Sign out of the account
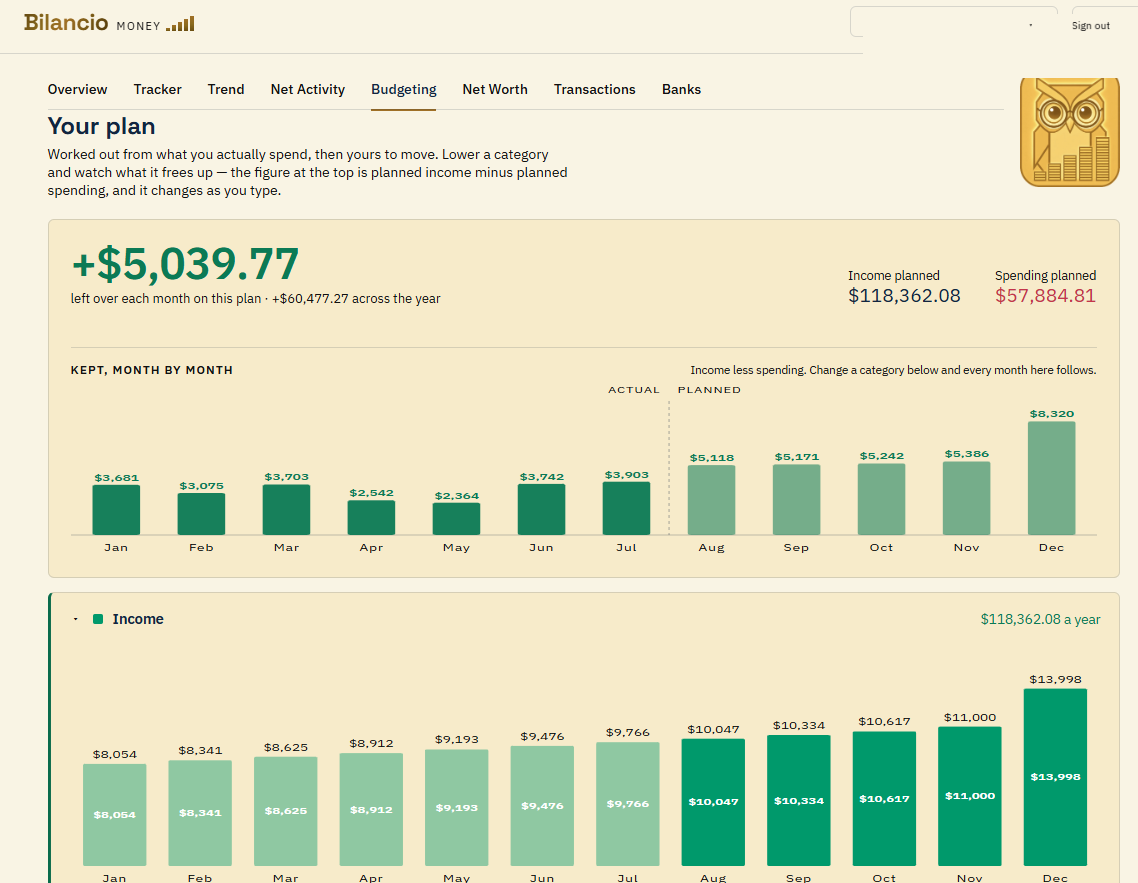The width and height of the screenshot is (1138, 883). coord(1091,25)
